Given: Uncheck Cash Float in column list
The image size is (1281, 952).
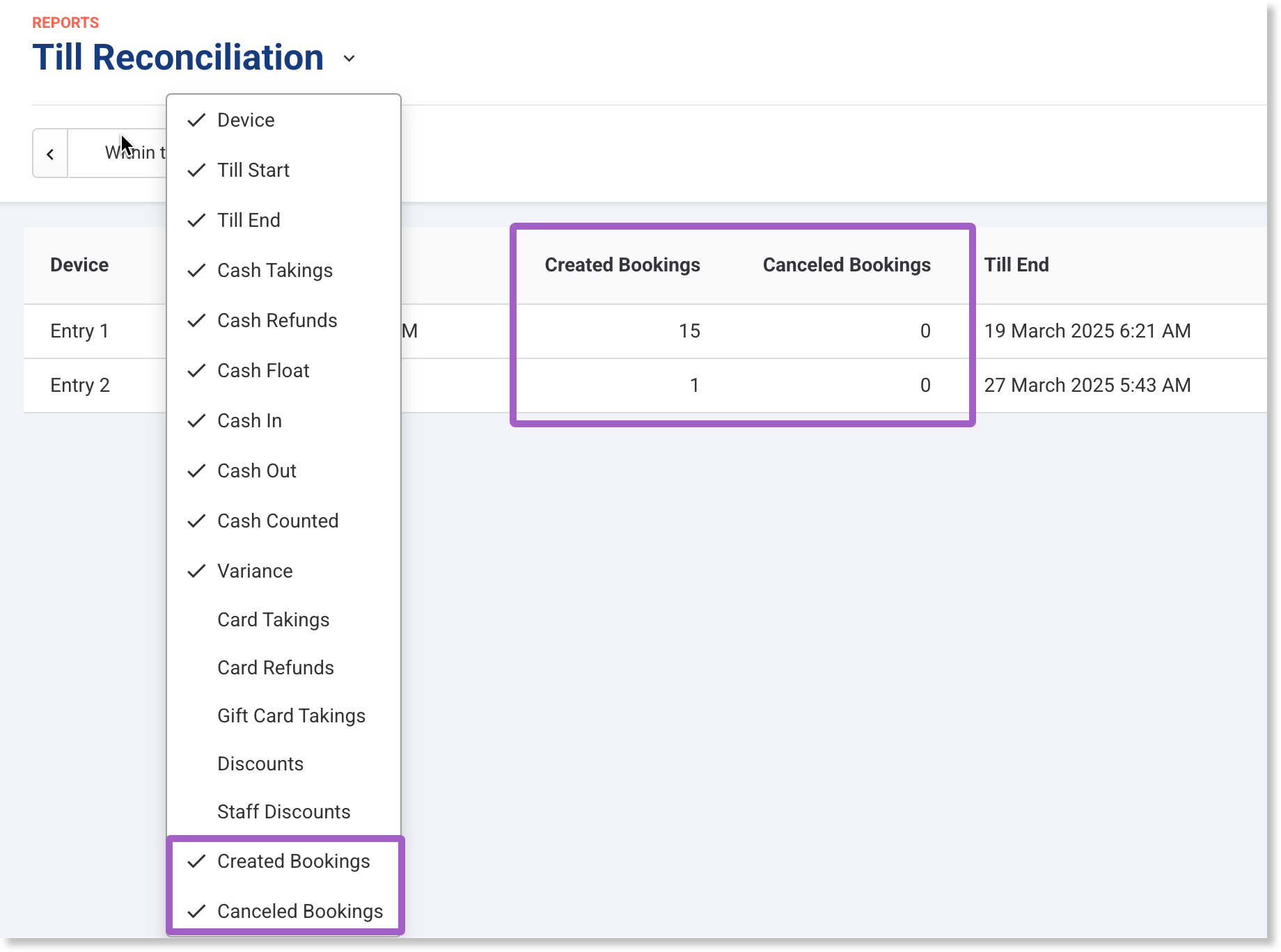Looking at the screenshot, I should (x=262, y=371).
